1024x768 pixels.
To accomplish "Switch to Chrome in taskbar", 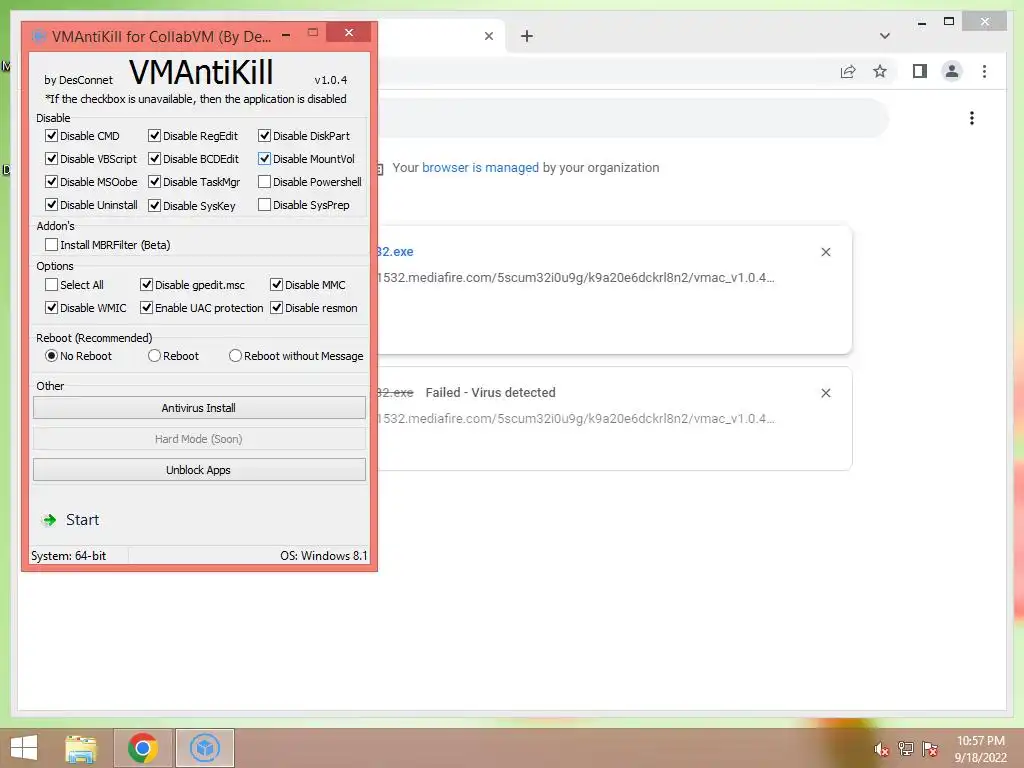I will [x=143, y=748].
